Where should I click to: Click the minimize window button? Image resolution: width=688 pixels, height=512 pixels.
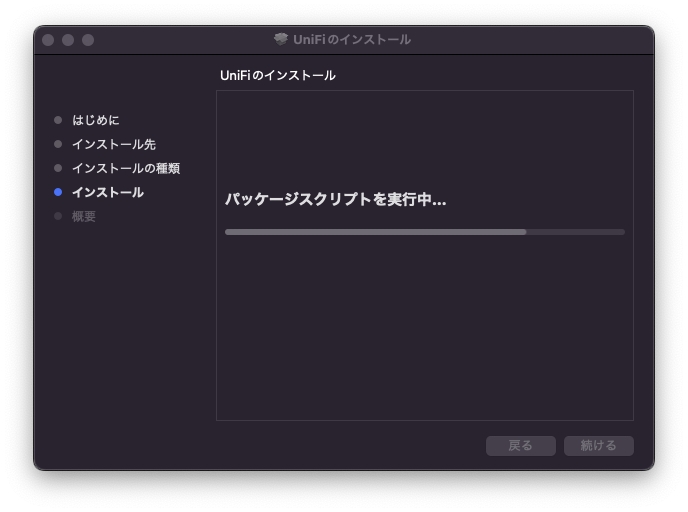(68, 40)
